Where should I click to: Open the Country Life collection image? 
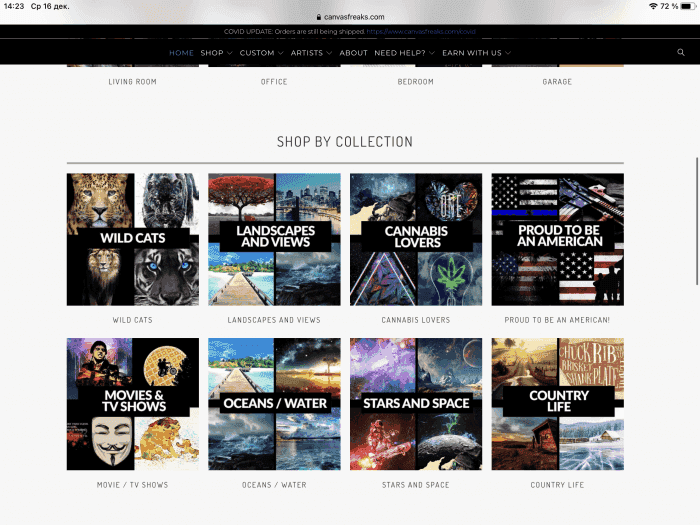(x=557, y=404)
